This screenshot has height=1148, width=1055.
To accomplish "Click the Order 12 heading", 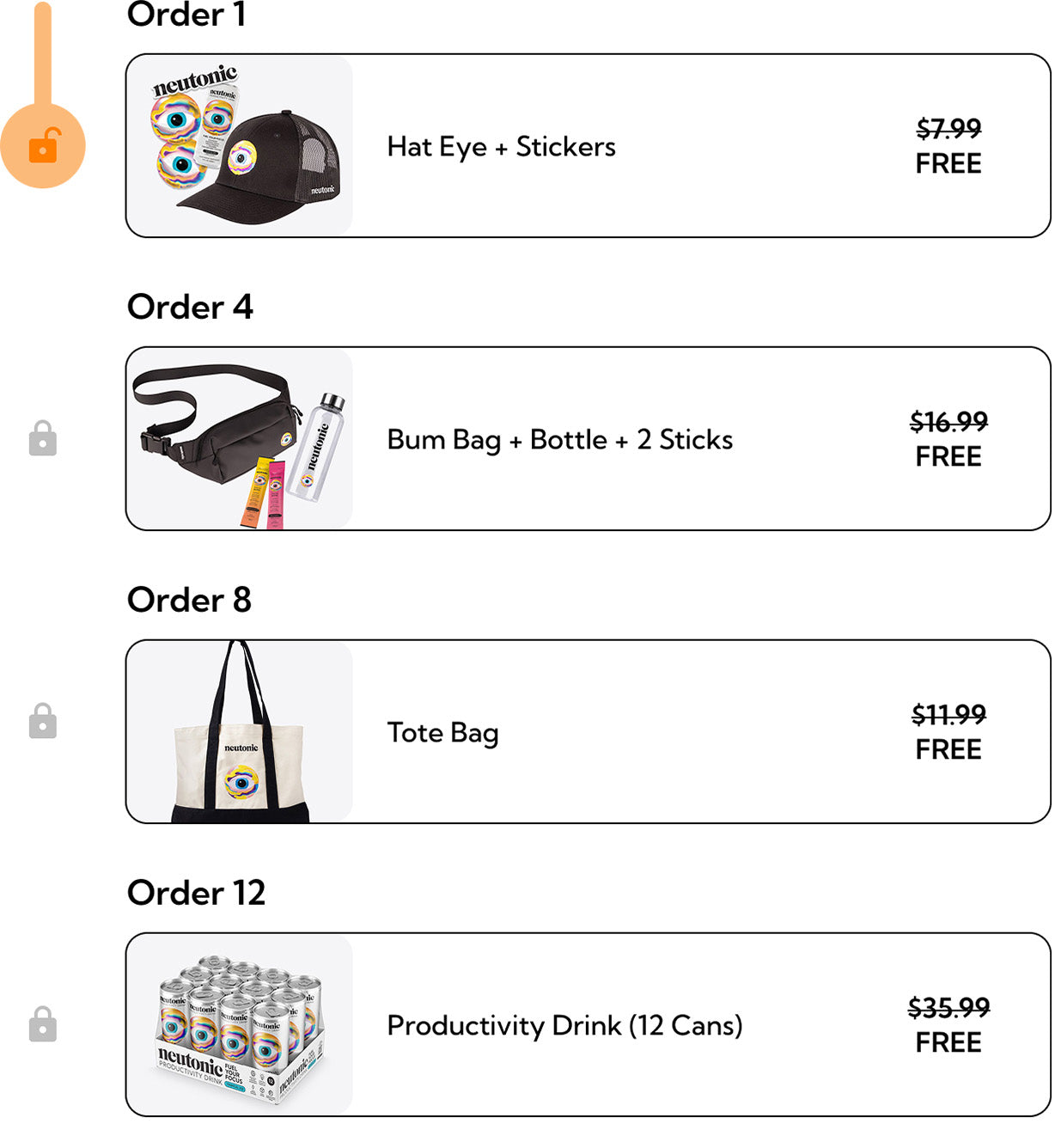I will (x=196, y=893).
